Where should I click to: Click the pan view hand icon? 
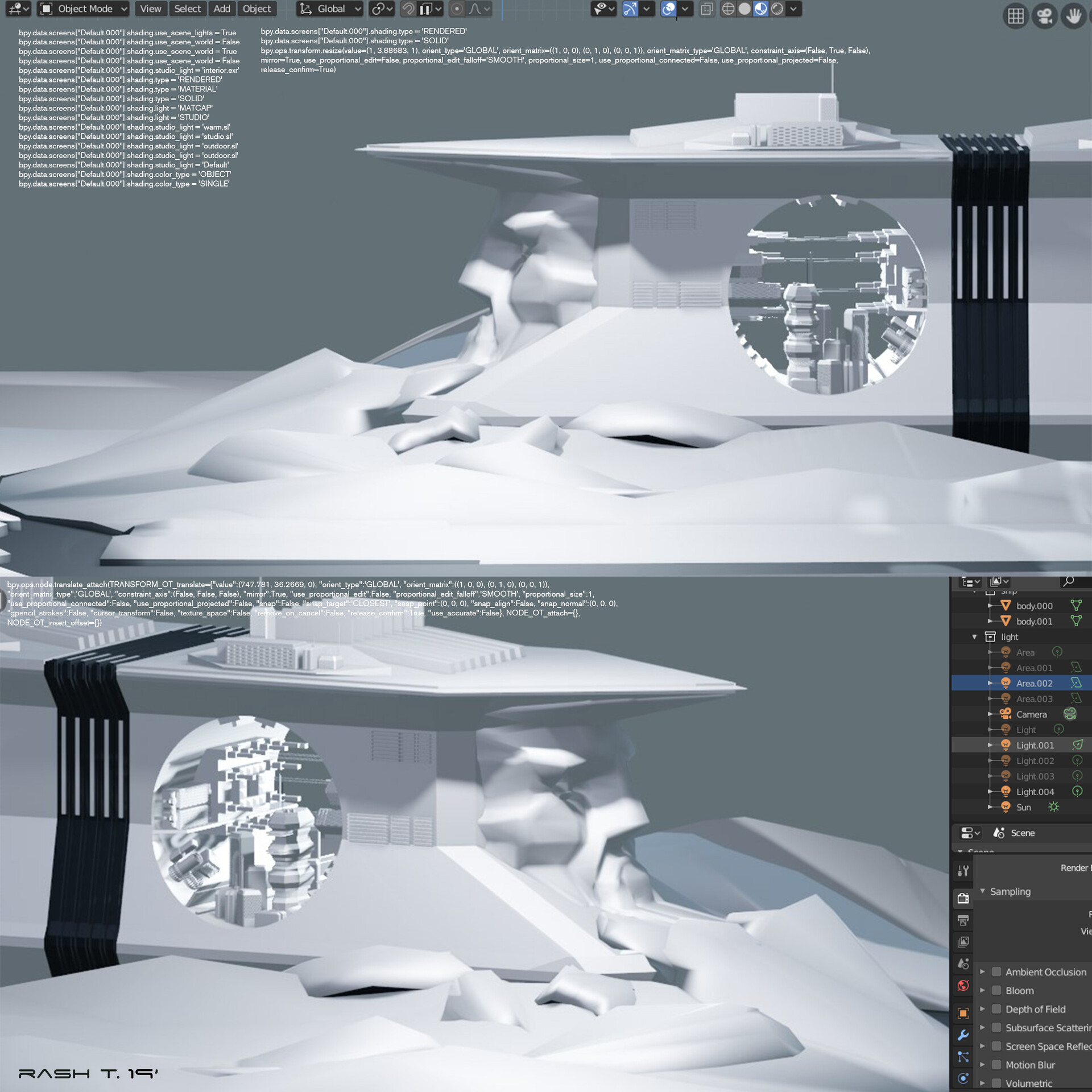point(1073,16)
